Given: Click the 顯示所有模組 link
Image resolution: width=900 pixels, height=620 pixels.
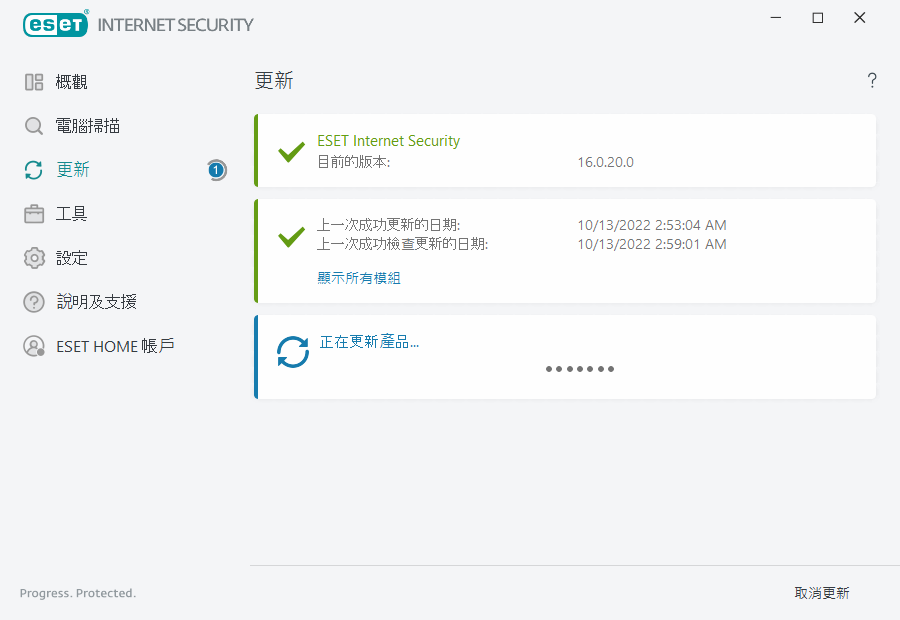Looking at the screenshot, I should 359,278.
